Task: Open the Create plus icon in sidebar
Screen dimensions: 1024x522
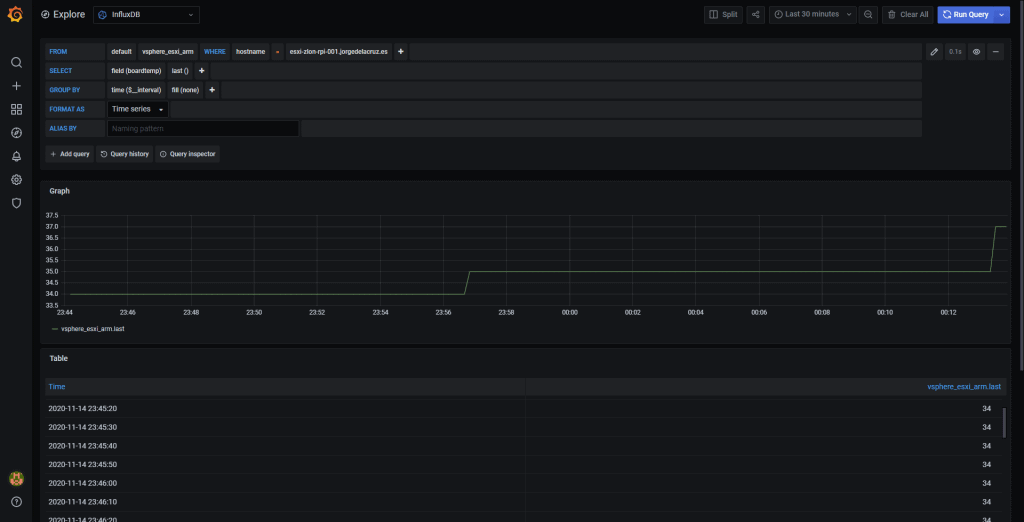Action: 16,86
